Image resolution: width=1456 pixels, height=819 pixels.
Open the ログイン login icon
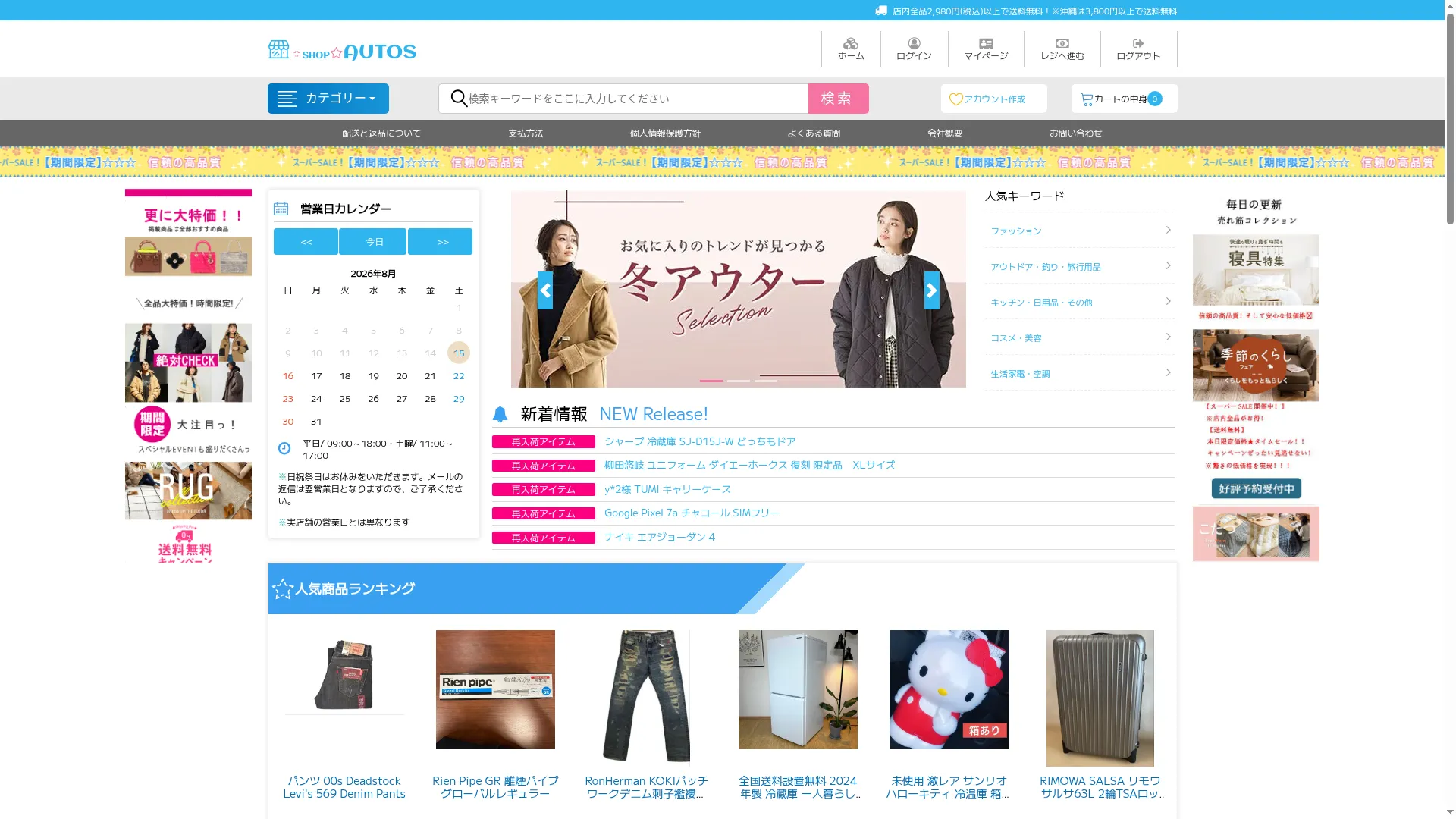click(914, 49)
